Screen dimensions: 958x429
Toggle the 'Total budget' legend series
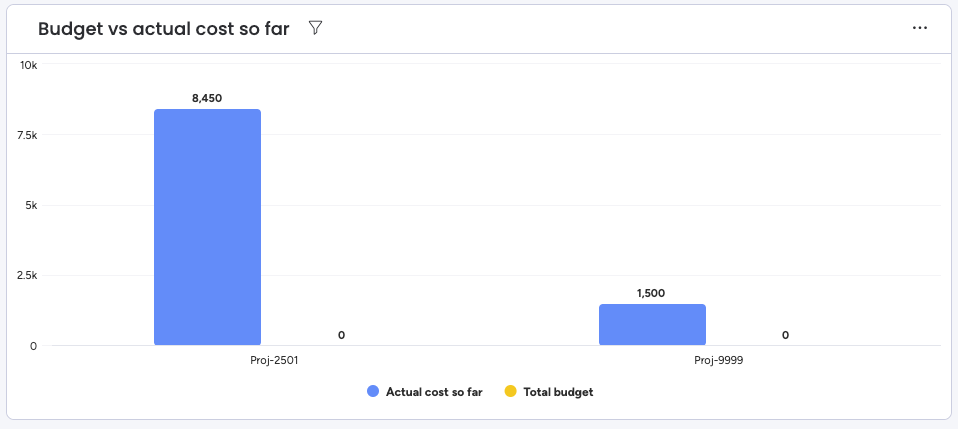[558, 392]
